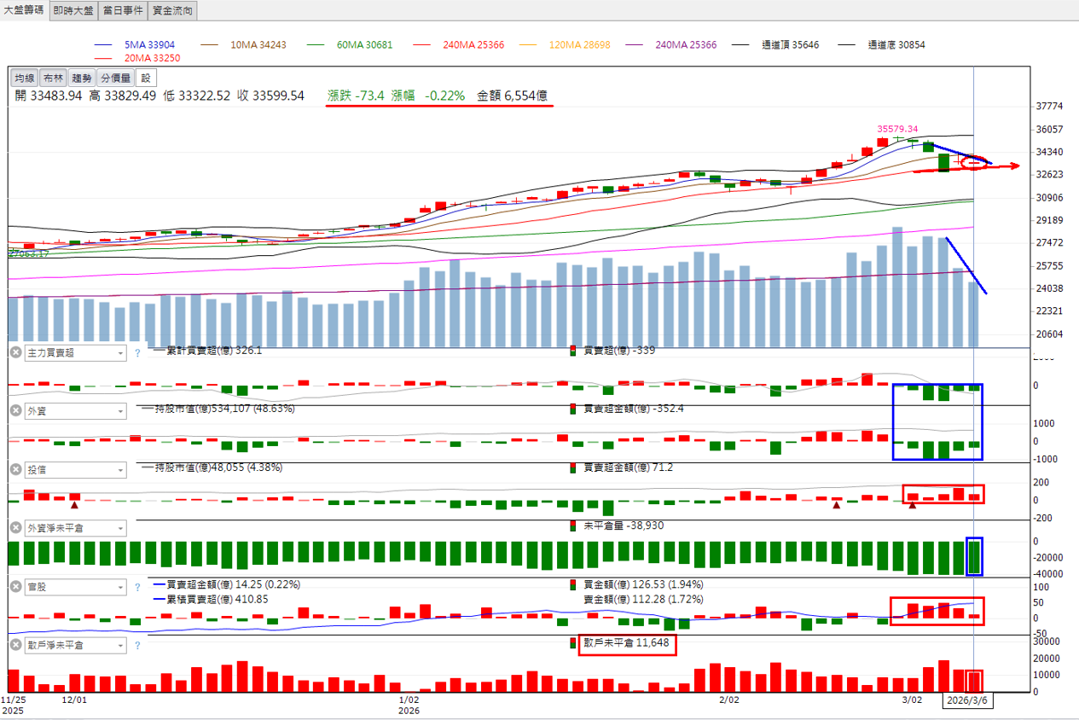Close the 外資 indicator panel
Image resolution: width=1079 pixels, height=720 pixels.
pos(16,411)
